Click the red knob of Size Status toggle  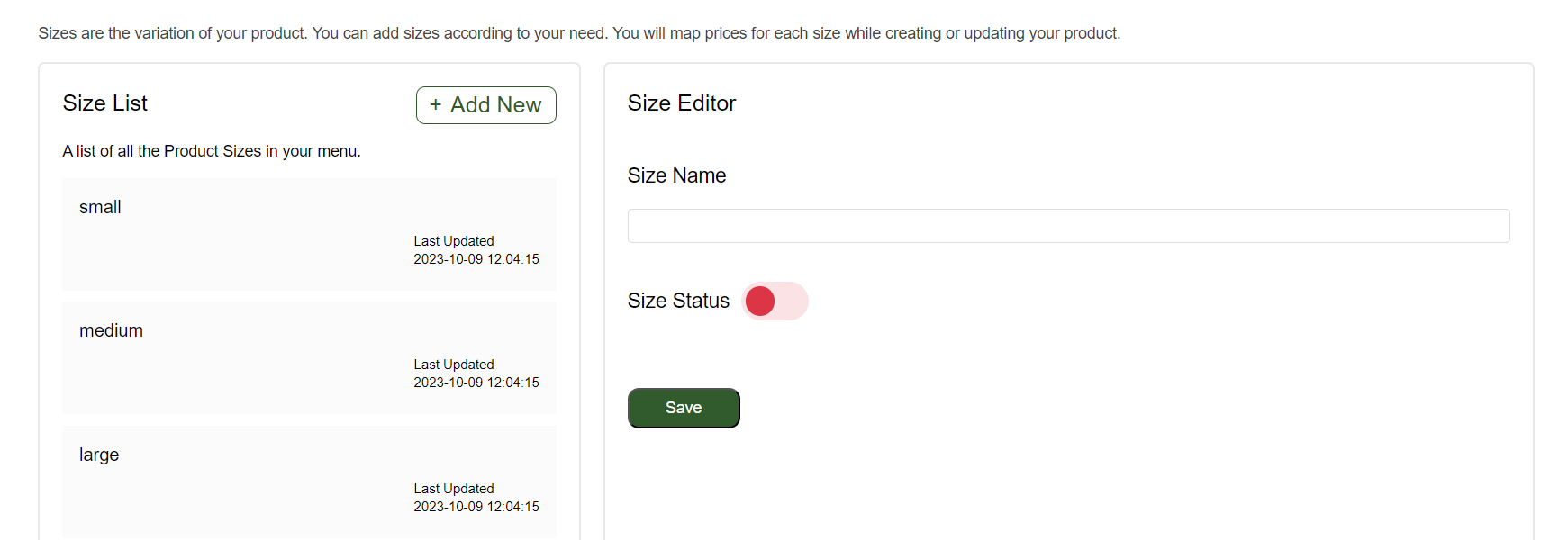(760, 301)
